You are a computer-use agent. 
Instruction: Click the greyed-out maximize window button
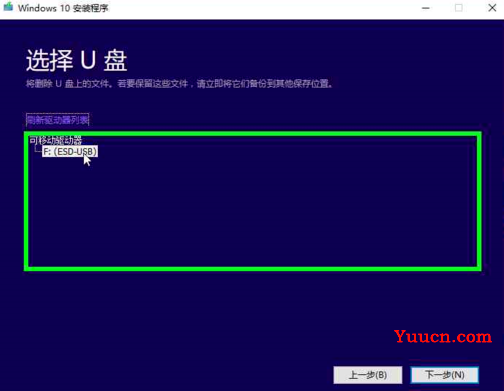[459, 8]
